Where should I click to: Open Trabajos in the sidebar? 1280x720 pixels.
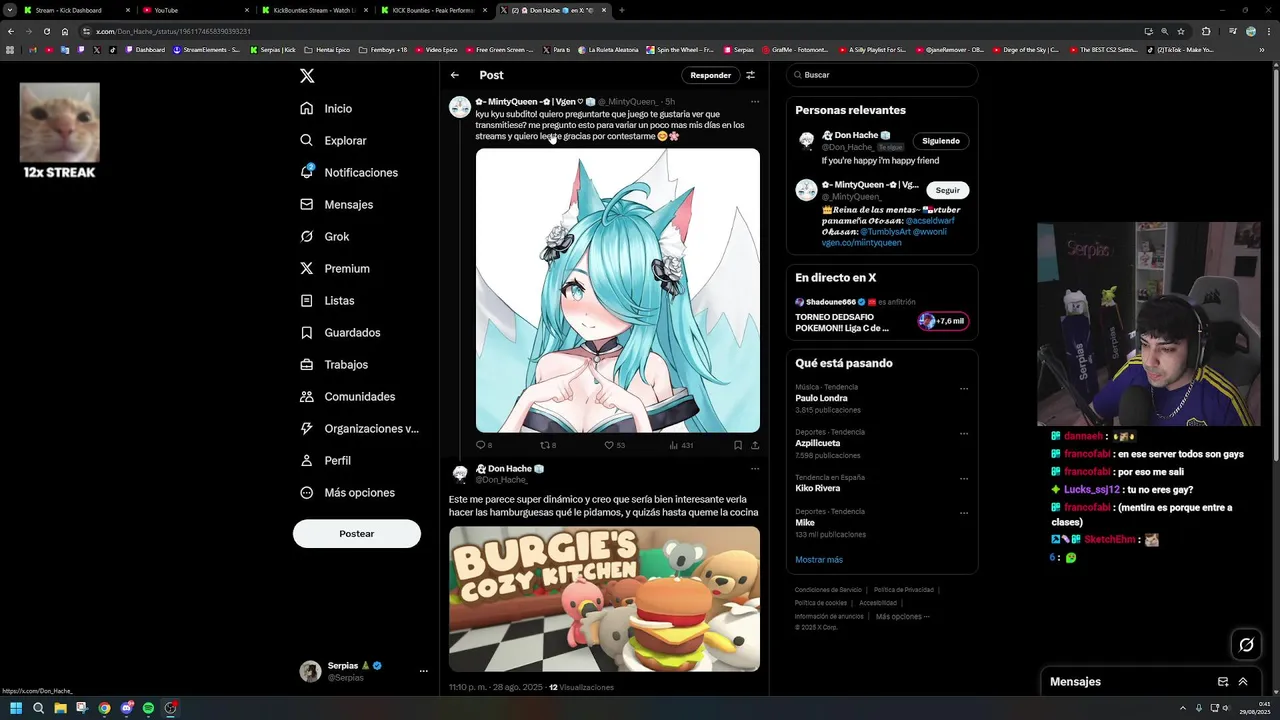click(333, 365)
